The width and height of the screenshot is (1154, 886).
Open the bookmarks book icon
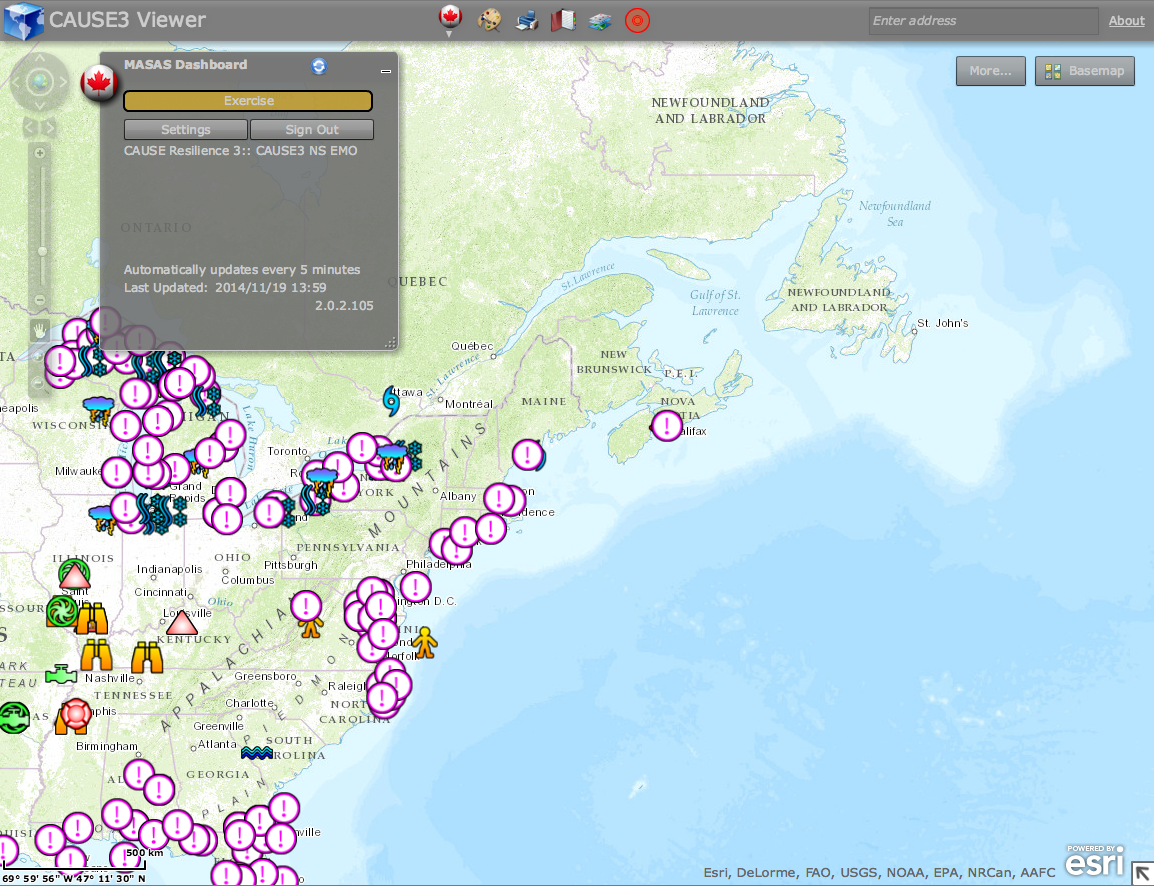pos(563,20)
